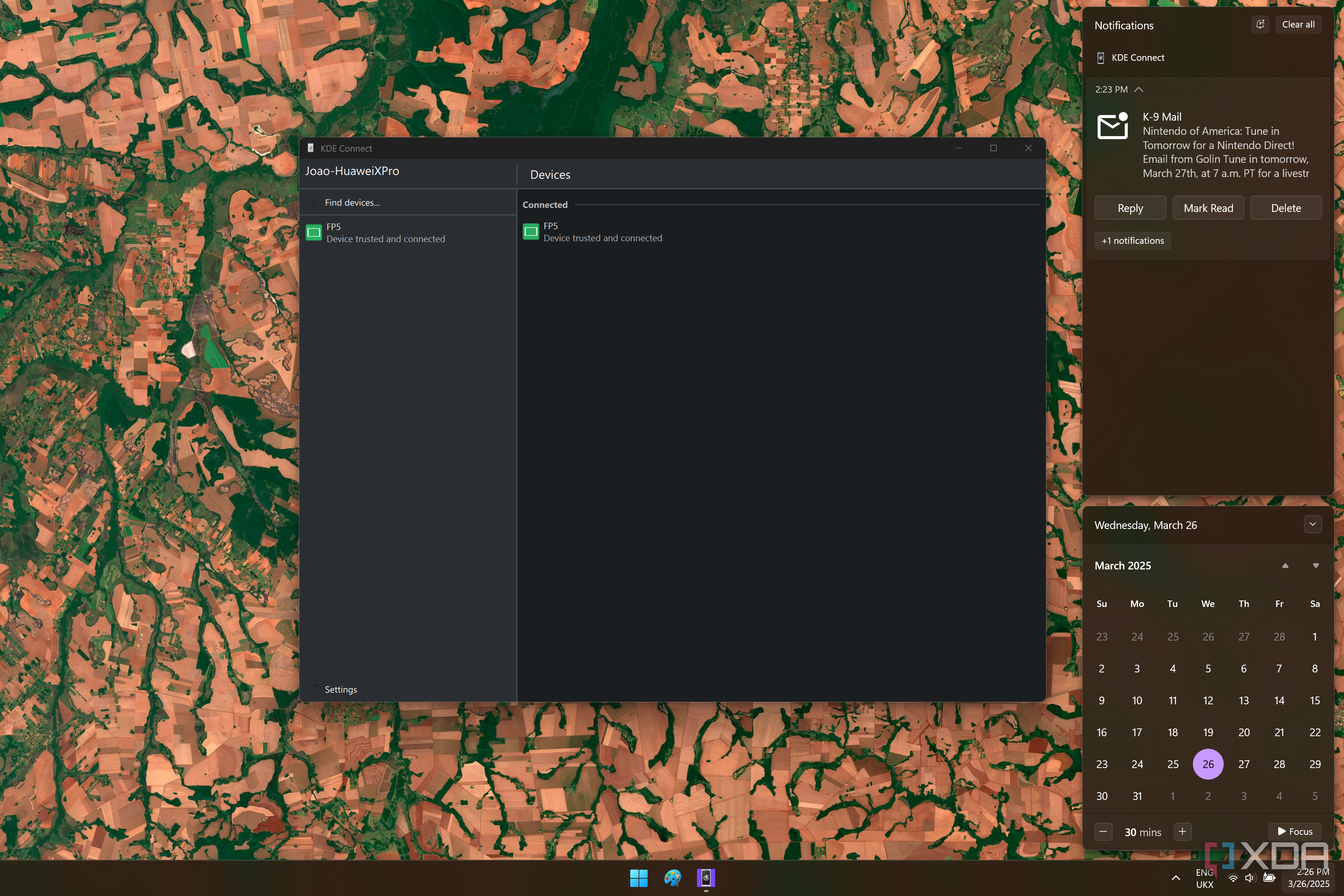The height and width of the screenshot is (896, 1344).
Task: Click the K-9 Mail envelope icon
Action: click(1113, 126)
